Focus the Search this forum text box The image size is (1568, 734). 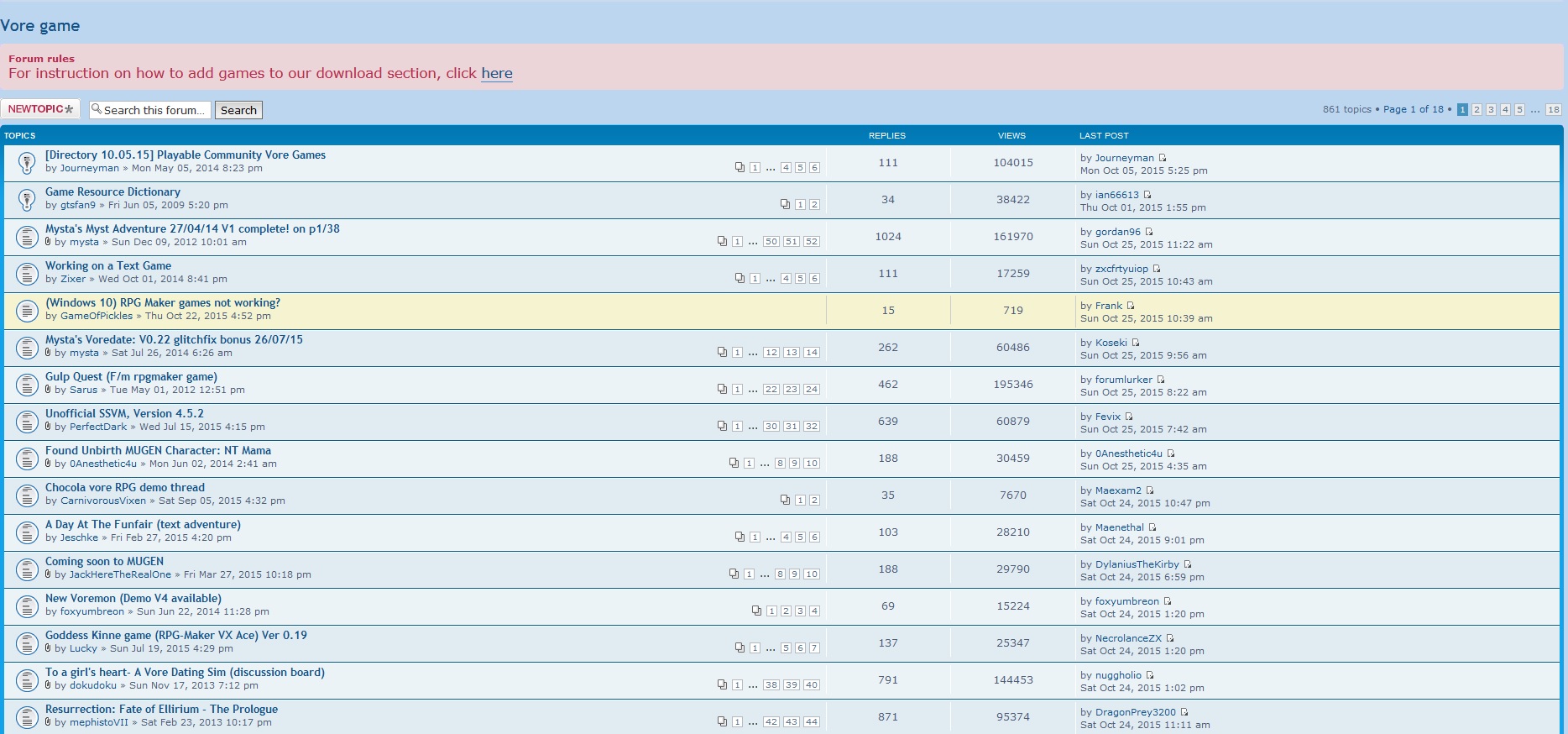pyautogui.click(x=150, y=110)
